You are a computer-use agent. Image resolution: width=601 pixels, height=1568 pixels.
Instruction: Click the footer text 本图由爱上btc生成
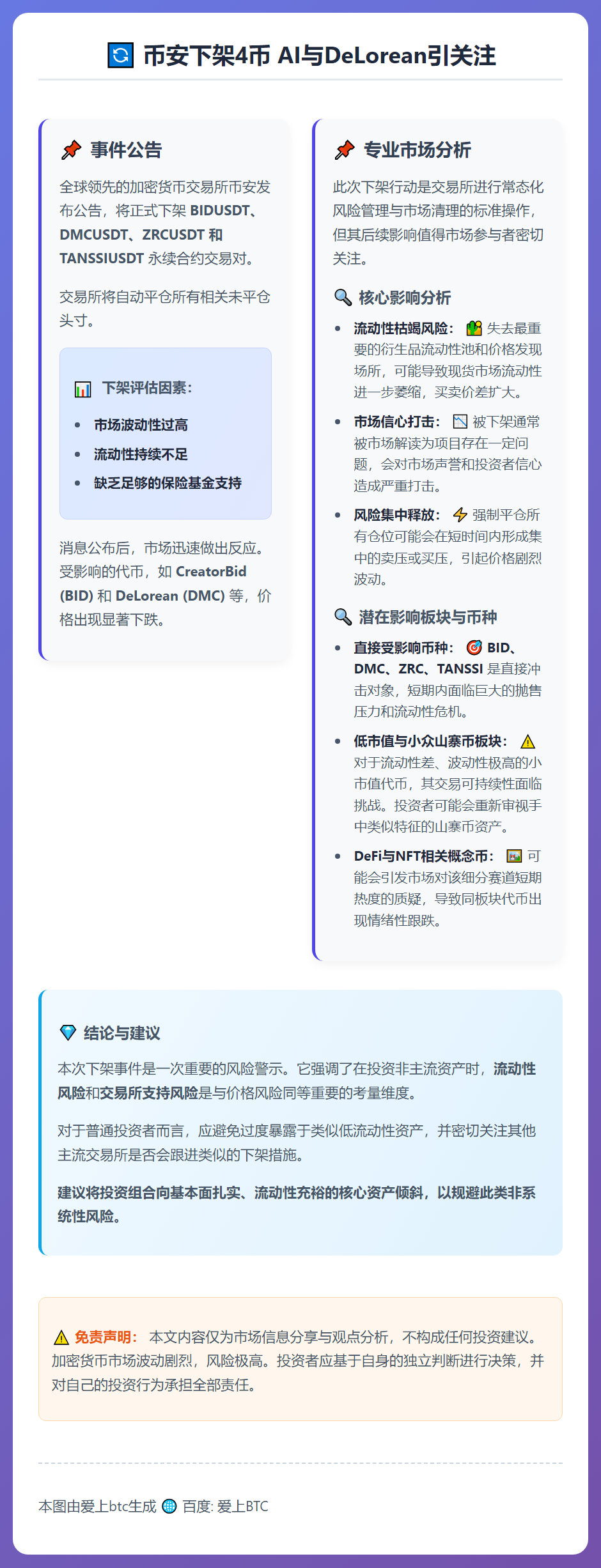pyautogui.click(x=97, y=1507)
